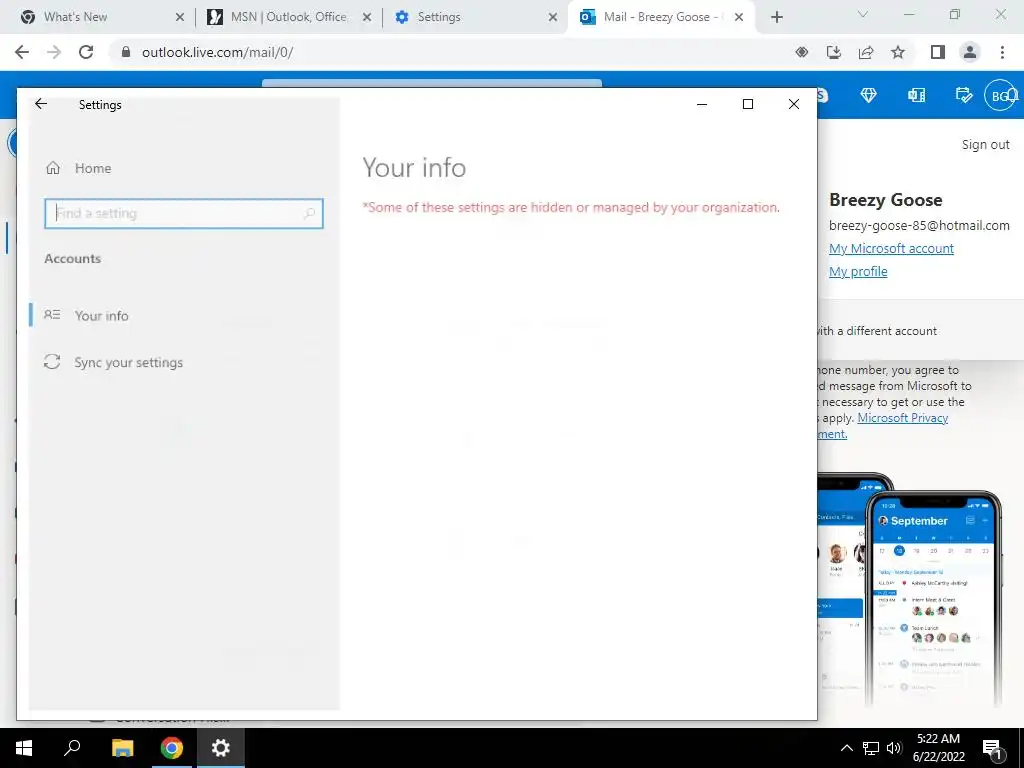This screenshot has width=1024, height=768.
Task: Click Settings gear on taskbar
Action: coord(221,748)
